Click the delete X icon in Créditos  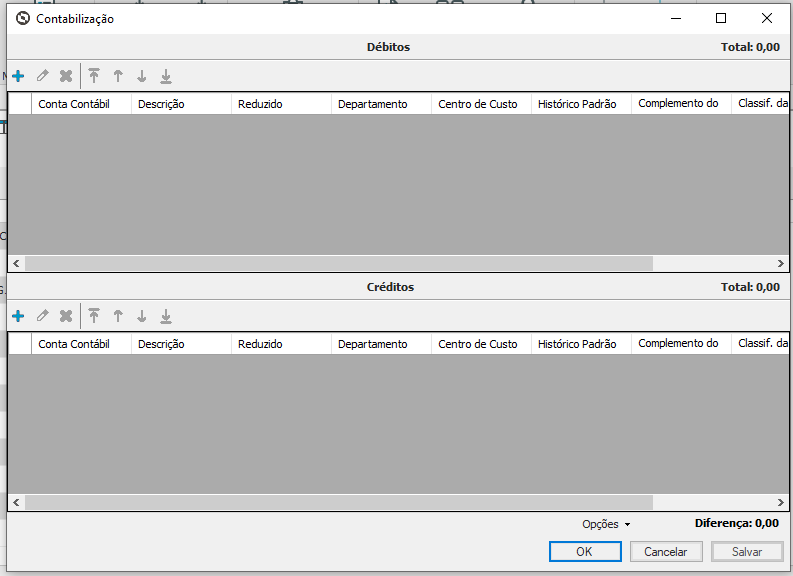66,316
